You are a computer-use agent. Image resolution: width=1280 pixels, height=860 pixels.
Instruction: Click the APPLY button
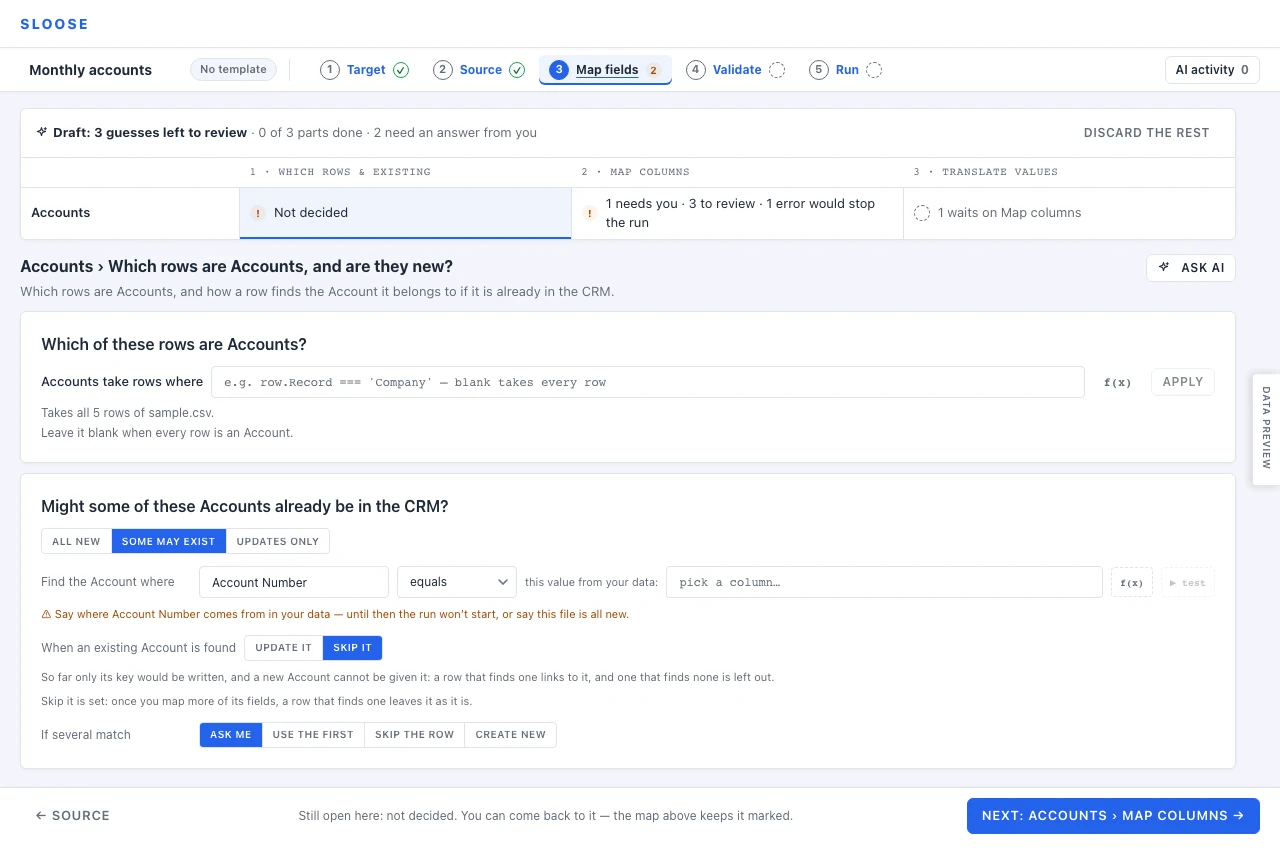coord(1183,382)
